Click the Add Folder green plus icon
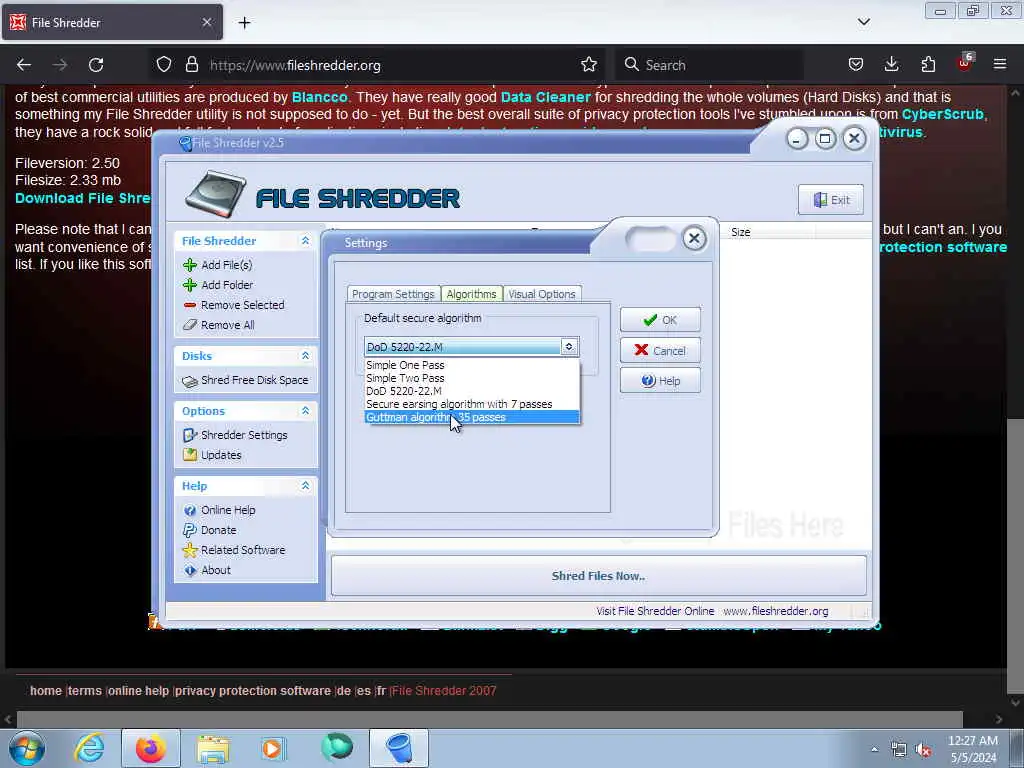This screenshot has width=1024, height=768. [190, 285]
